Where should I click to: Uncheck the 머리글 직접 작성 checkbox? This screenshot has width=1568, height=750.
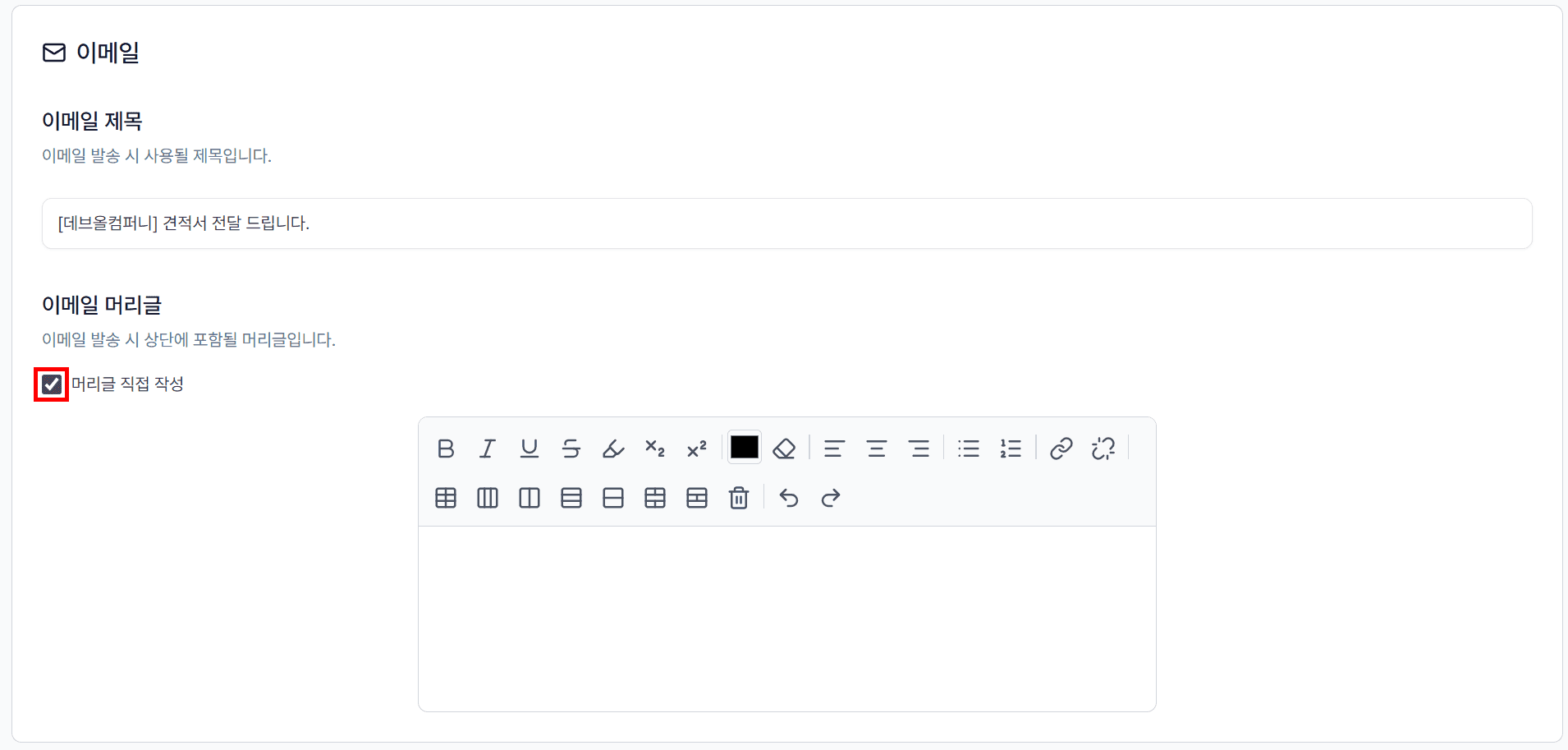pyautogui.click(x=52, y=384)
